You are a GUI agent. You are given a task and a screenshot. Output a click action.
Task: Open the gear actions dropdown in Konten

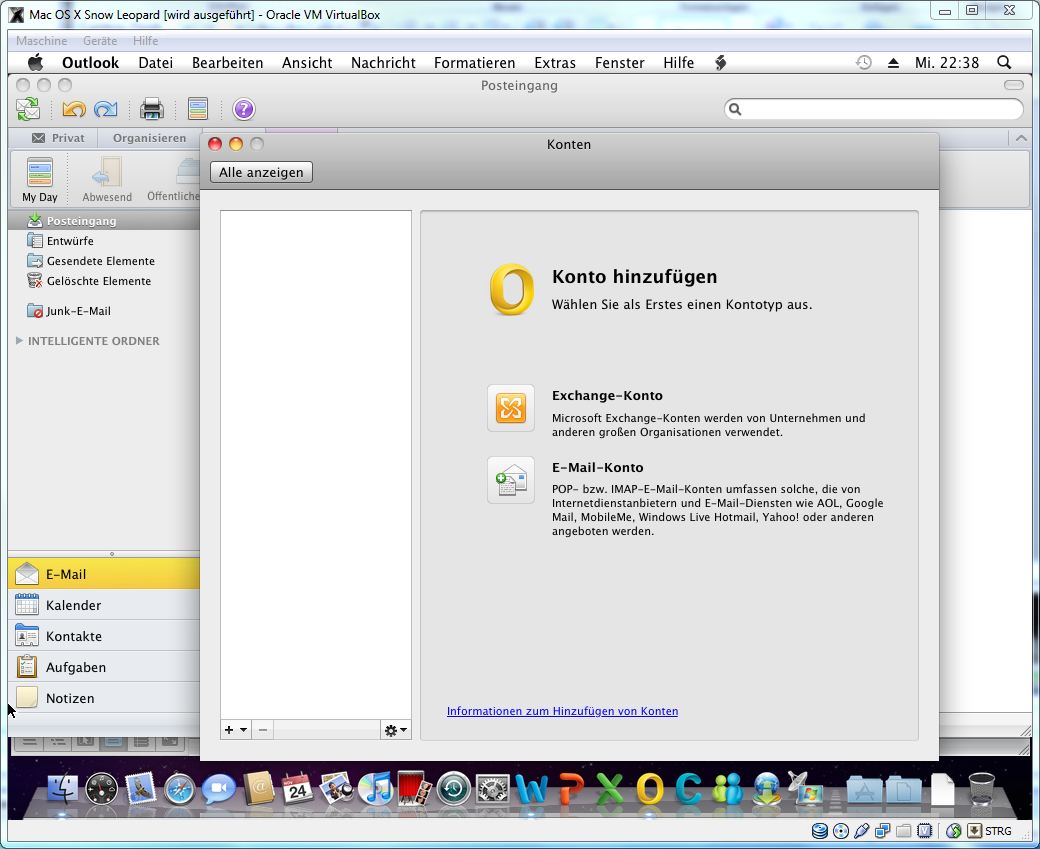(395, 730)
